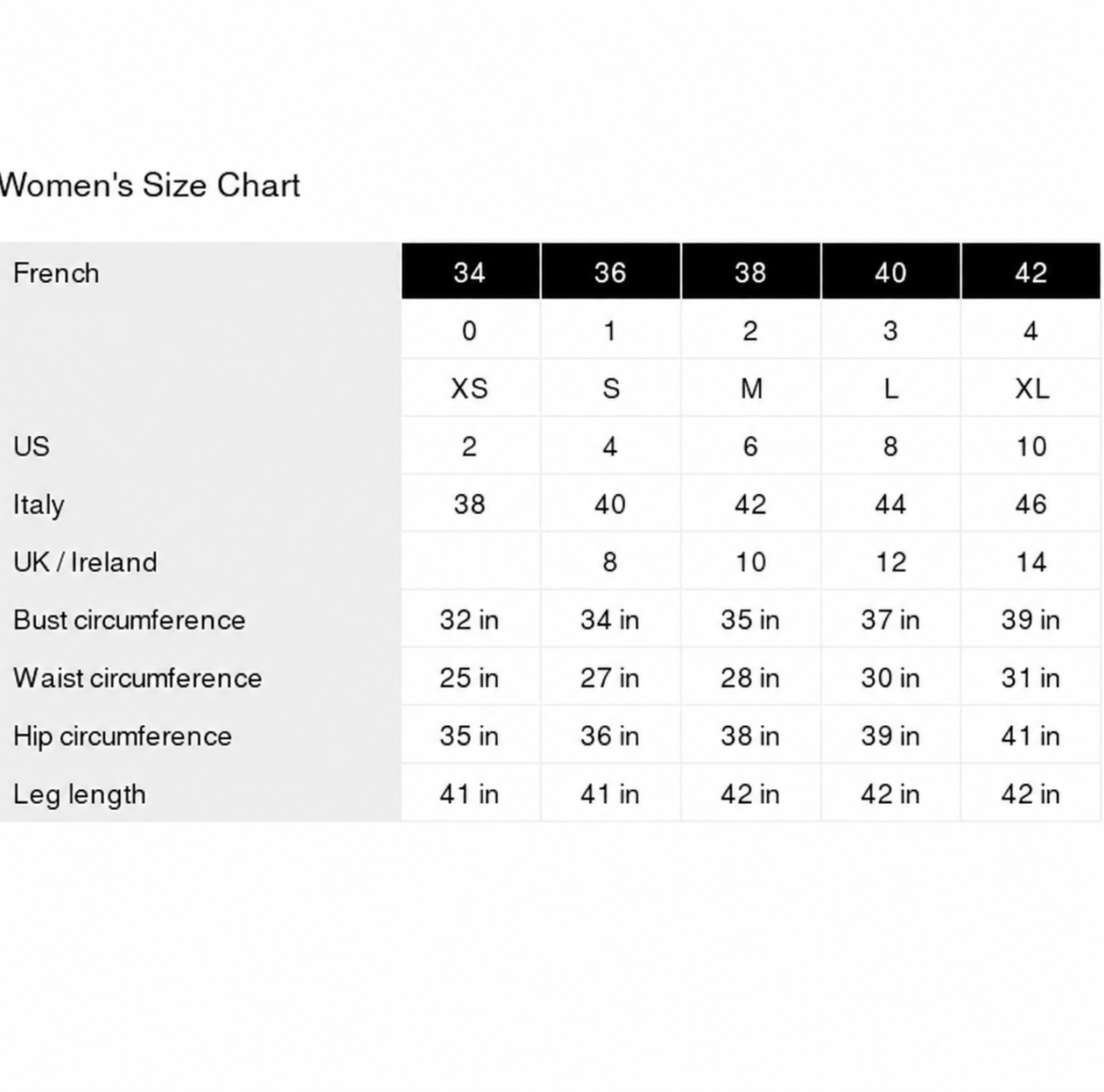The width and height of the screenshot is (1104, 1092).
Task: Click the UK / Ireland row label
Action: click(85, 561)
